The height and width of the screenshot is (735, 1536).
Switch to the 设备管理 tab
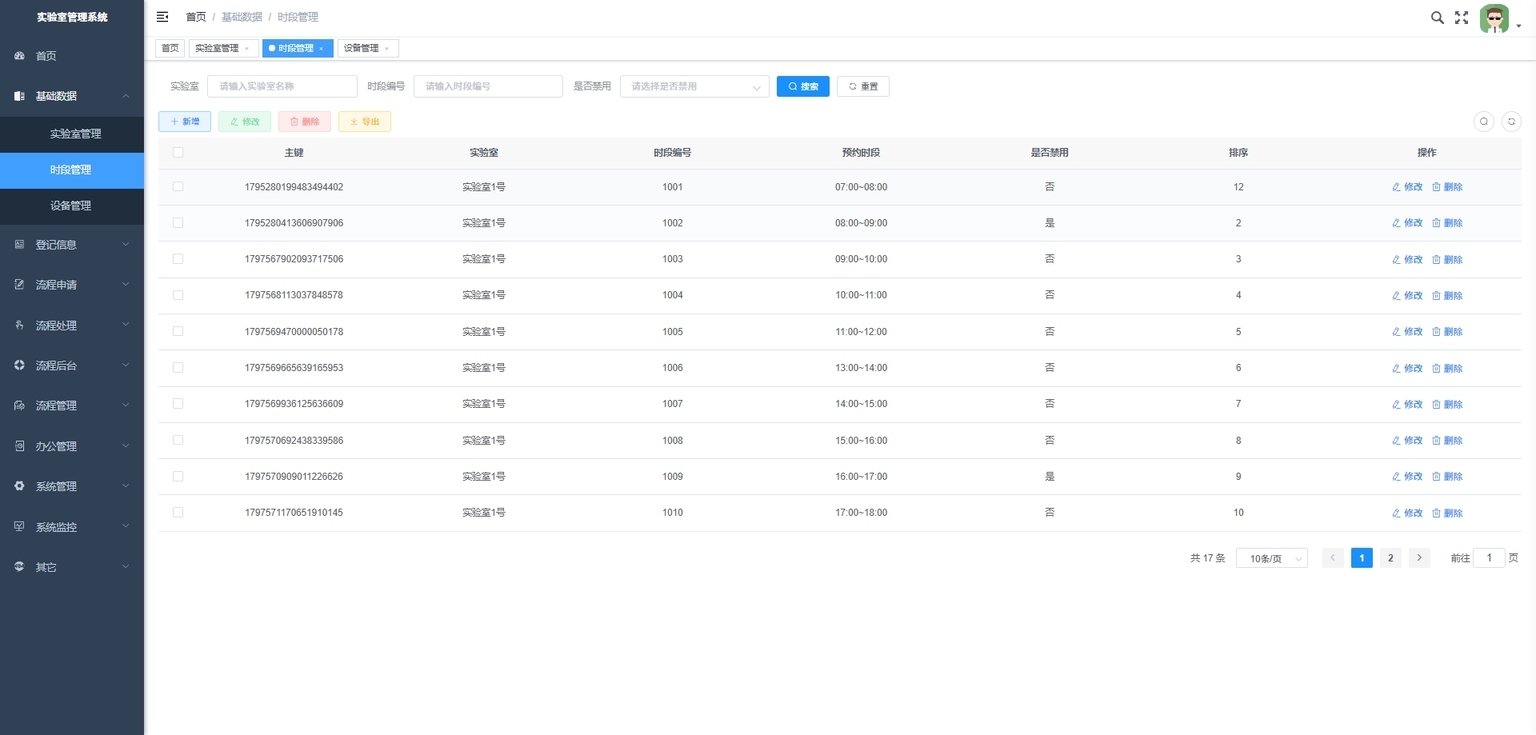[368, 48]
